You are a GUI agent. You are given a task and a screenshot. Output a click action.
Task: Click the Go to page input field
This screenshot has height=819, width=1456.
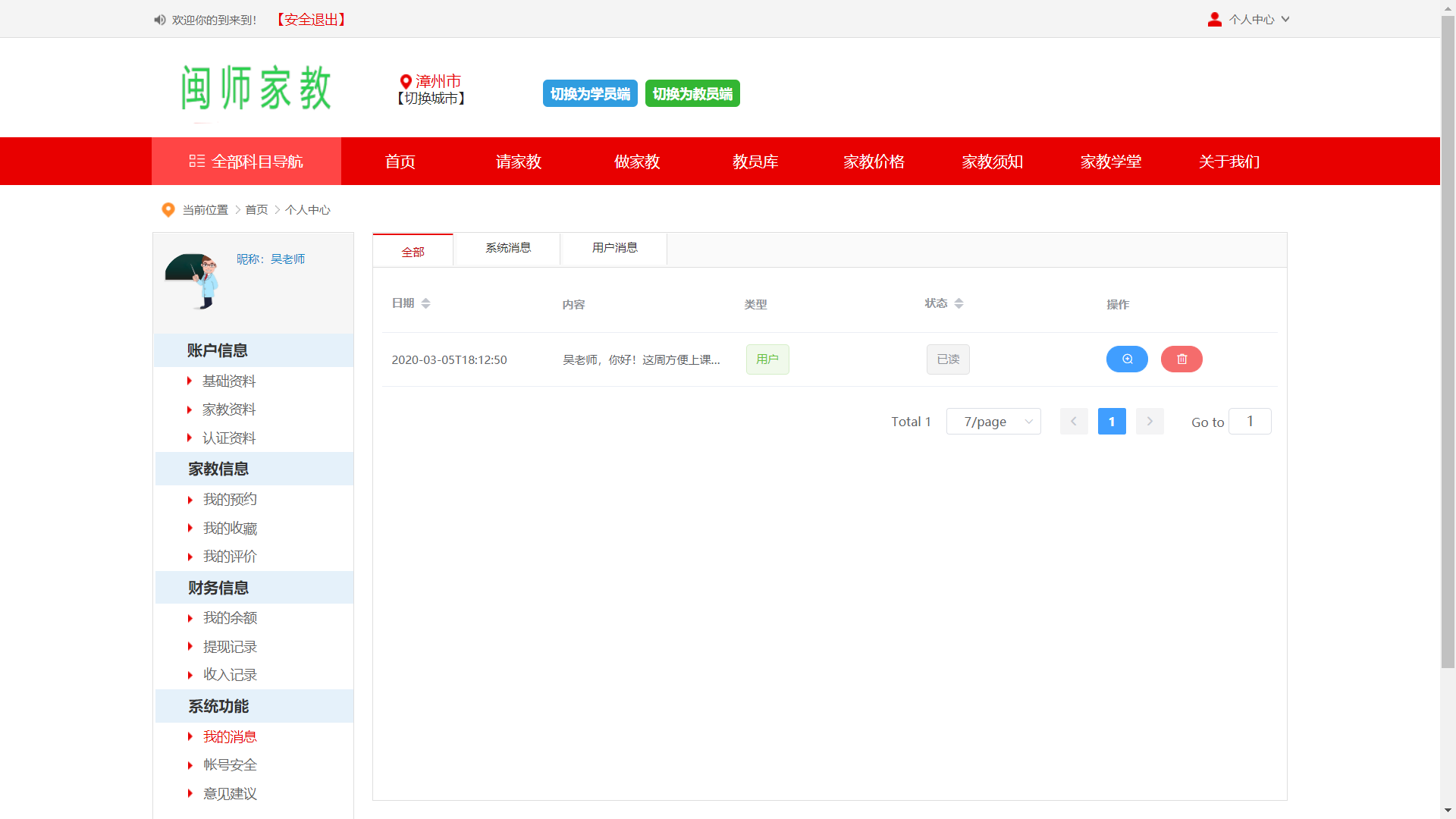coord(1249,422)
